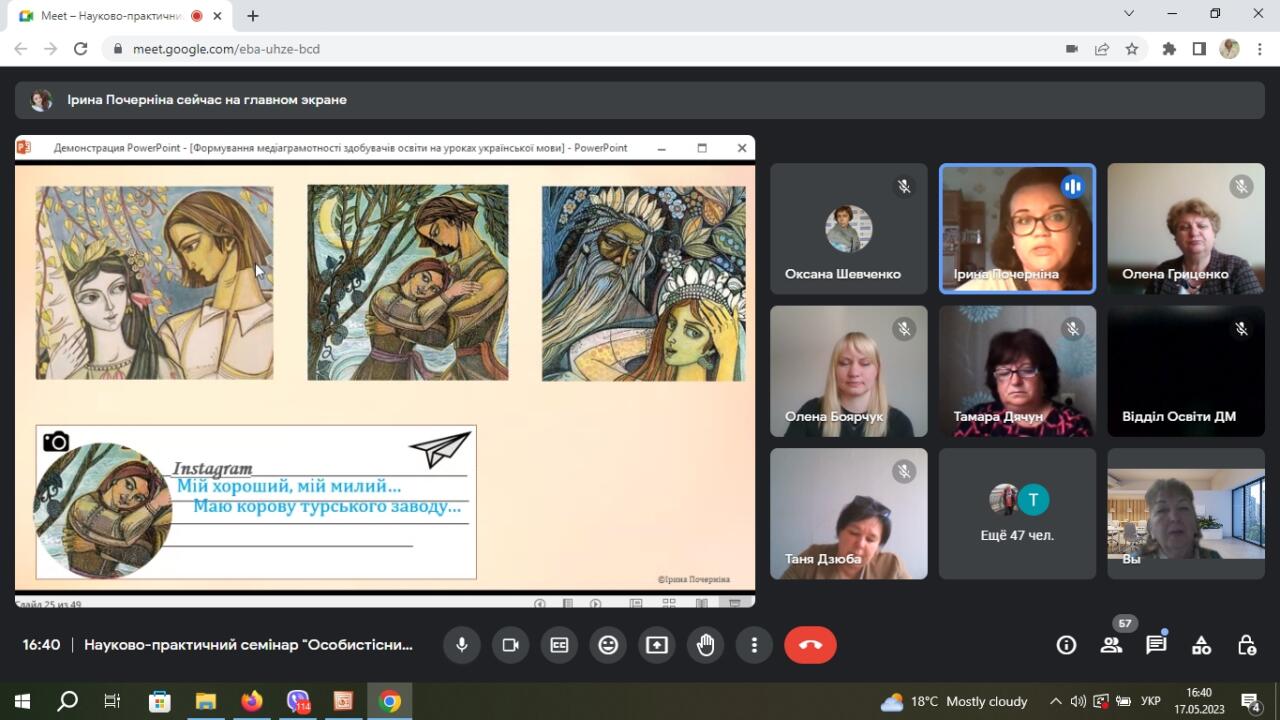Open the emoji reactions button
Image resolution: width=1280 pixels, height=720 pixels.
[608, 645]
